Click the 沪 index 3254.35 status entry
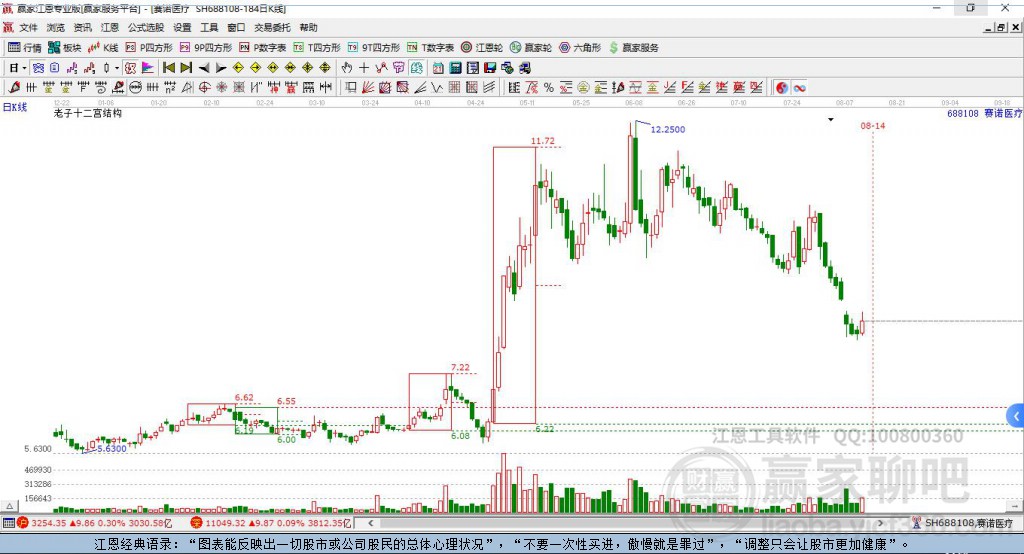 click(95, 523)
